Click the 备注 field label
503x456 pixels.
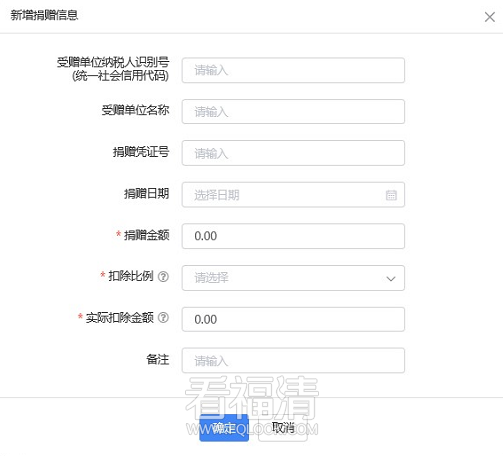click(x=158, y=359)
